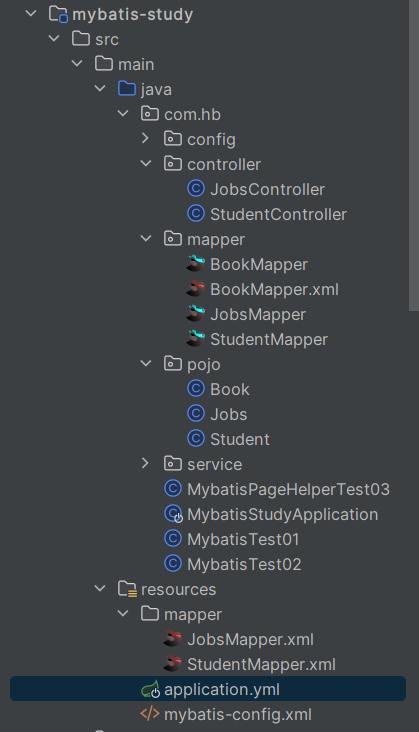Select StudentMapper.xml under resources
This screenshot has height=732, width=419.
(x=261, y=664)
